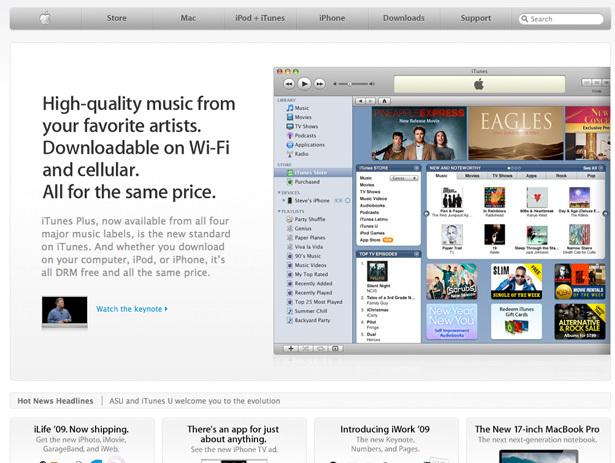
Task: Open There's an app for just about anything
Action: point(233,439)
